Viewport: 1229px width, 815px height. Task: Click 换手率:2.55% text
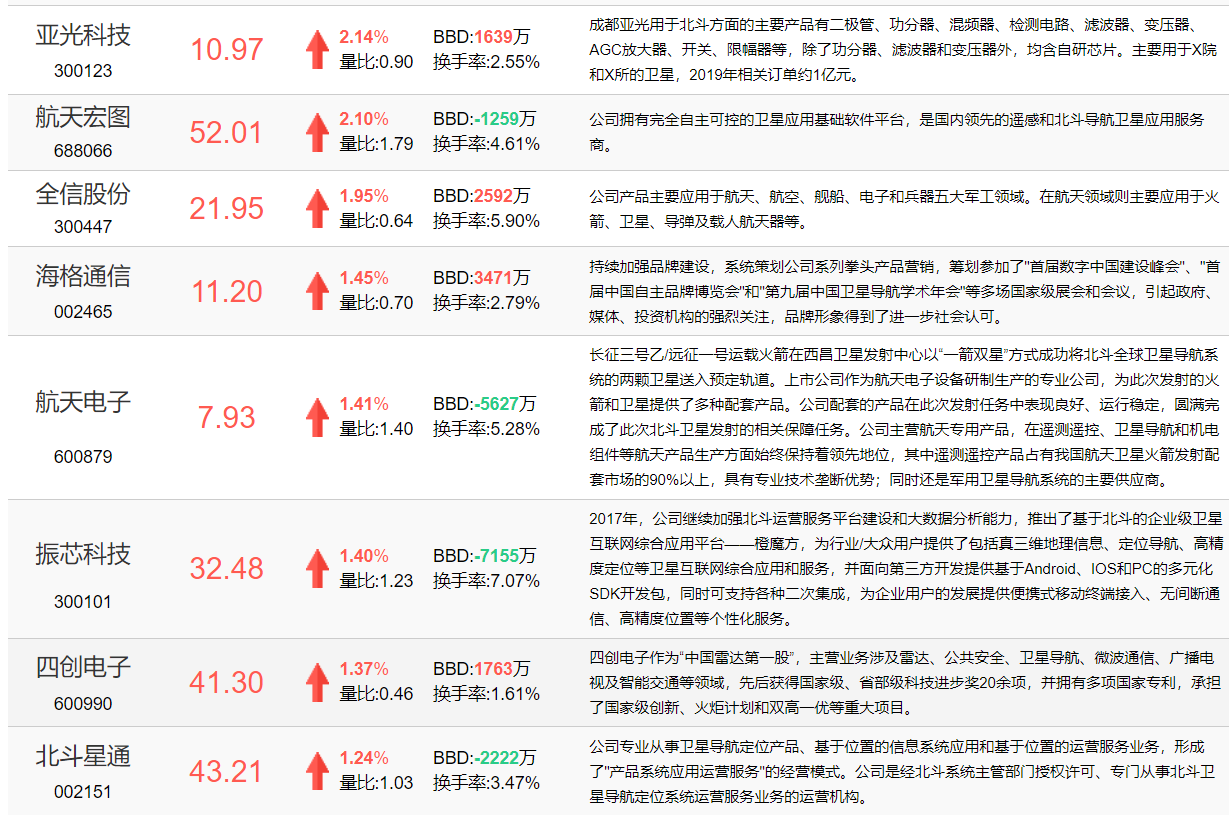tap(487, 62)
